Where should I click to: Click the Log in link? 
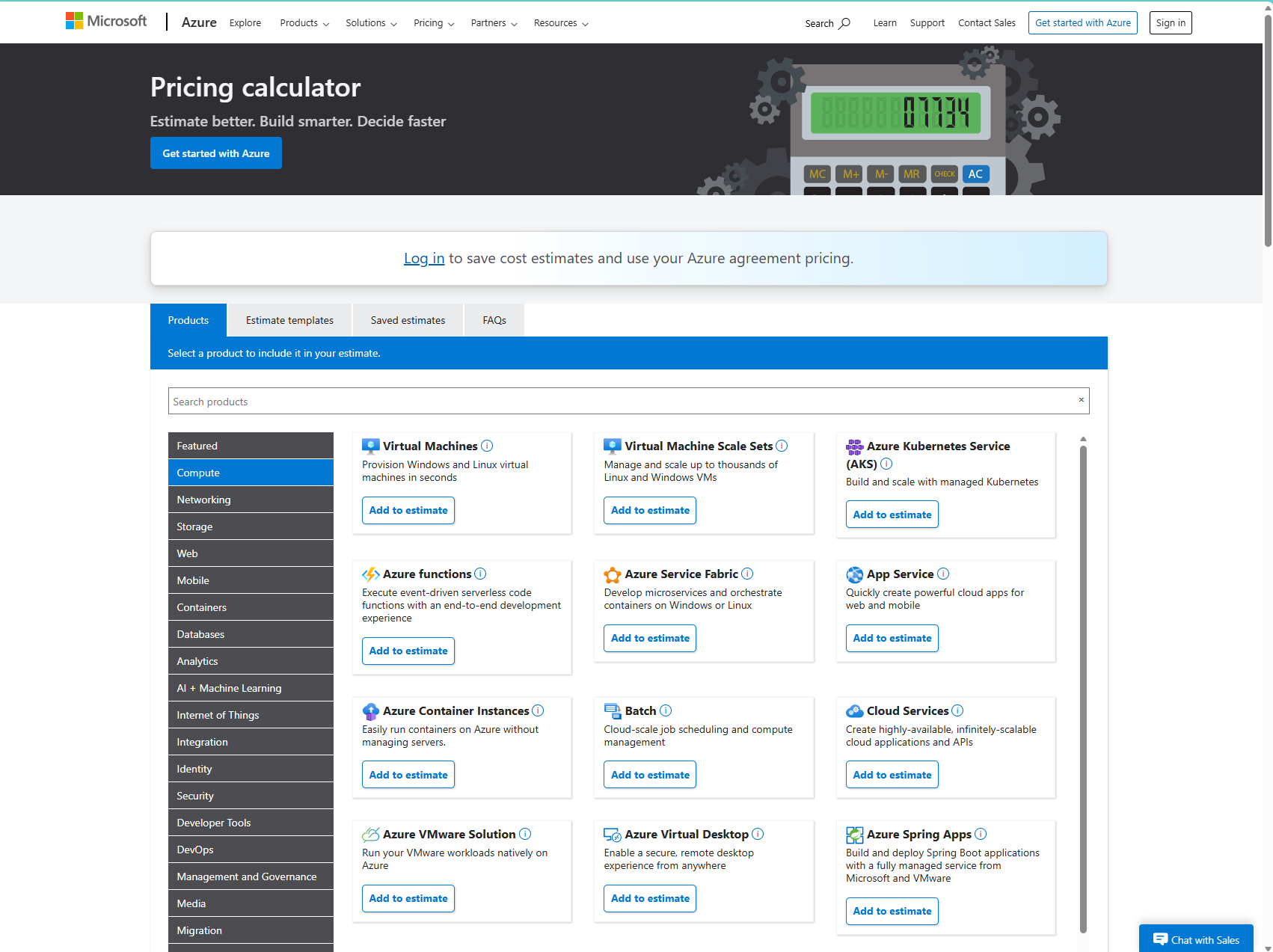(423, 258)
